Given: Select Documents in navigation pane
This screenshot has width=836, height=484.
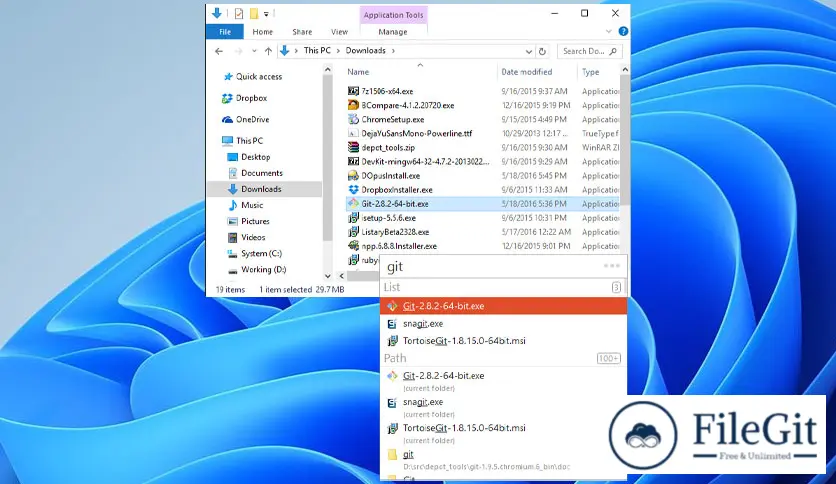Looking at the screenshot, I should pyautogui.click(x=262, y=173).
